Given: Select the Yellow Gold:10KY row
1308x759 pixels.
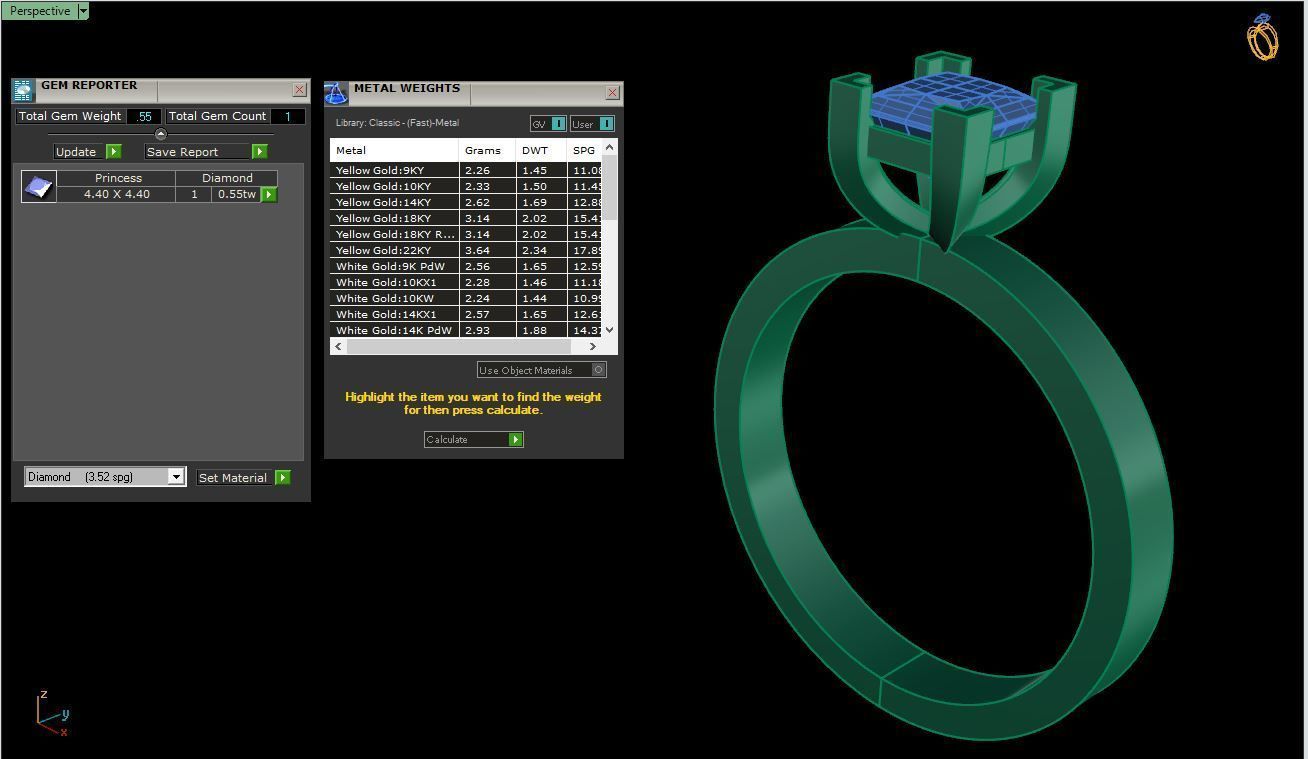Looking at the screenshot, I should (x=466, y=186).
